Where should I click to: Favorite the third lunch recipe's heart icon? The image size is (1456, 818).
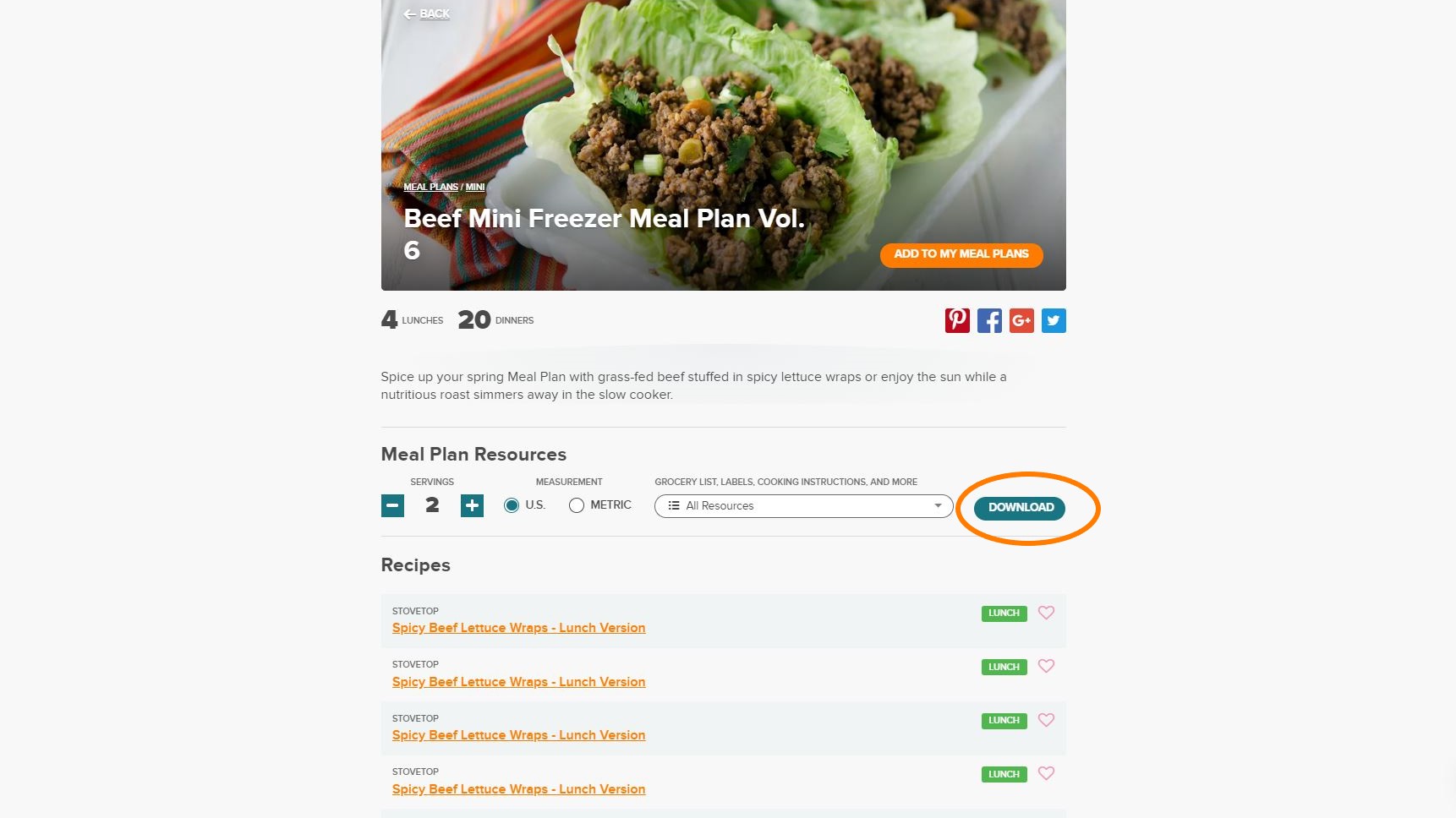(x=1046, y=720)
